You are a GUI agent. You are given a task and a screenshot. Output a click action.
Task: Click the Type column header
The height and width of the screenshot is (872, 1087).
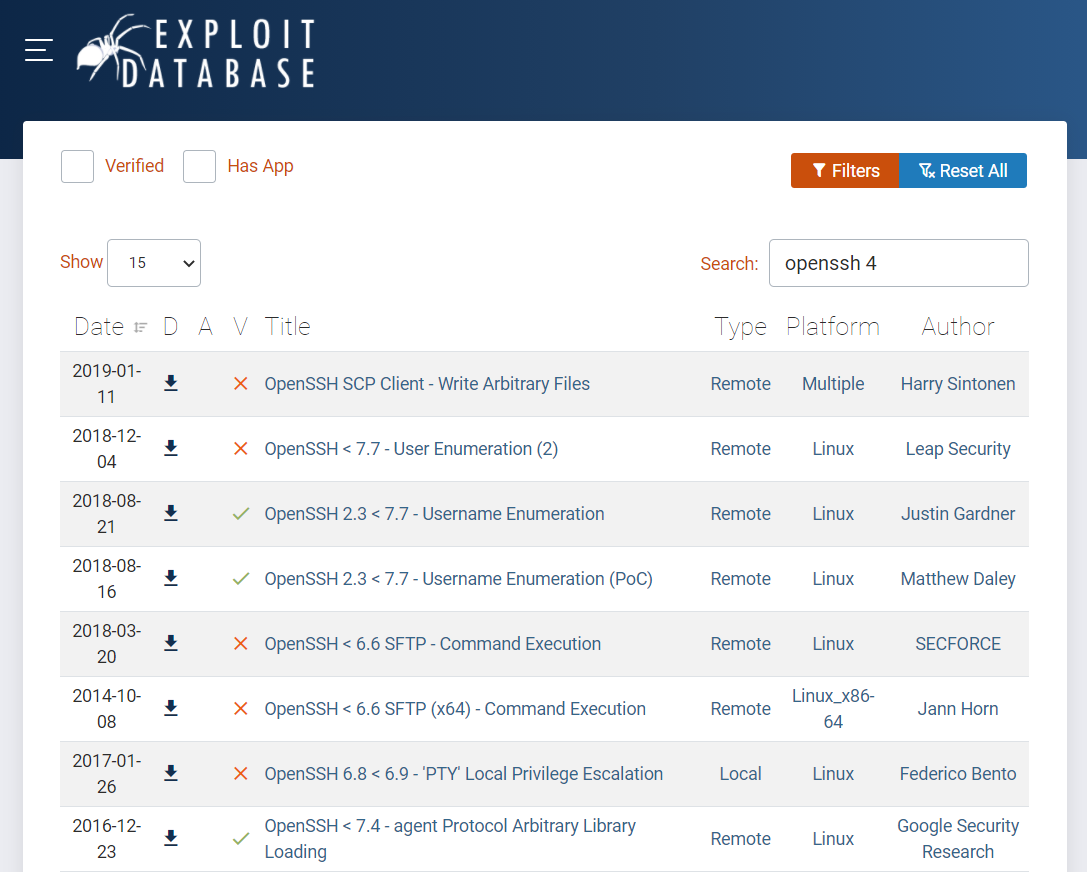tap(740, 326)
